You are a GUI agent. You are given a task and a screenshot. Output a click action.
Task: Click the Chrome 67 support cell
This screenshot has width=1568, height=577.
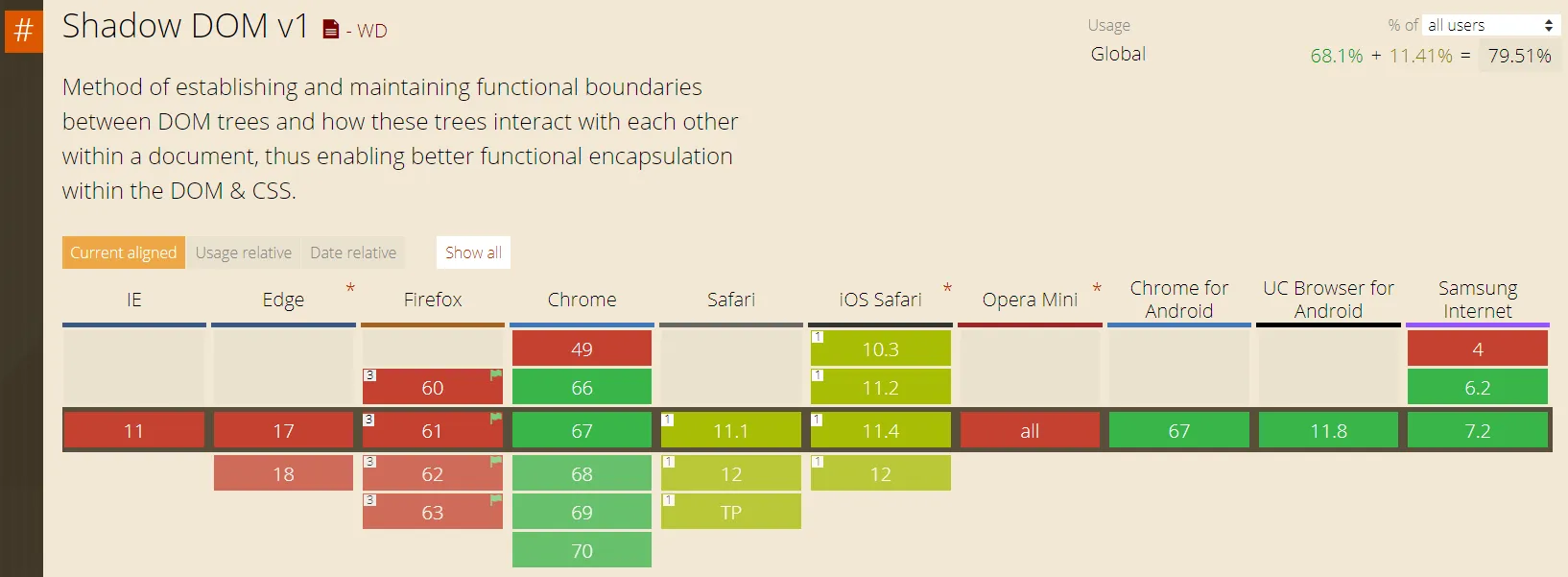tap(582, 430)
